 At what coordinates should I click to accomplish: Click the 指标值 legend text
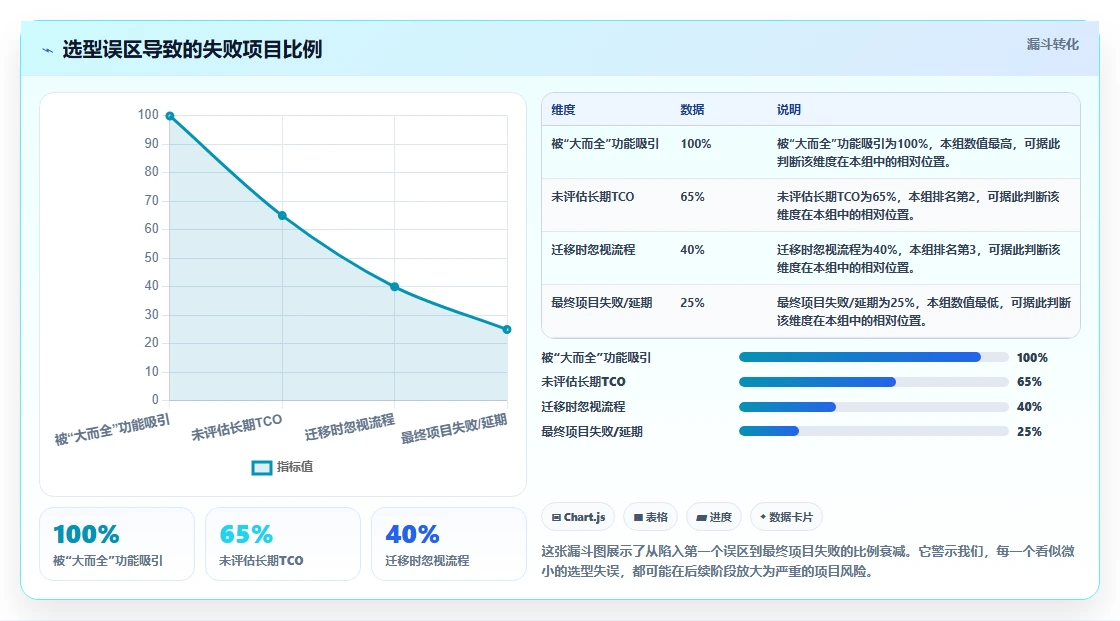click(295, 467)
